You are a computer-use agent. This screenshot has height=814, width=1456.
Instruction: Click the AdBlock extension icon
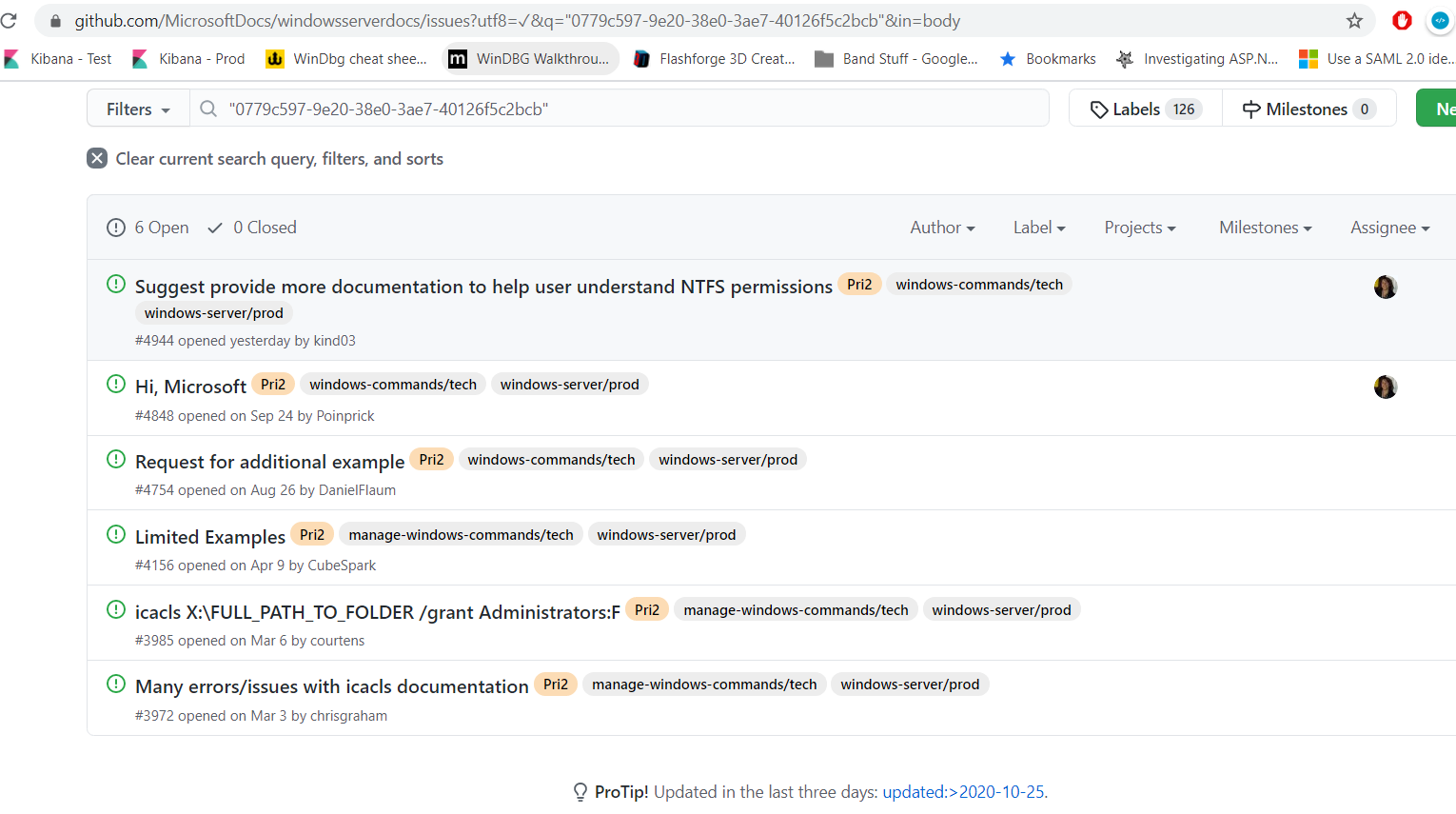tap(1401, 19)
